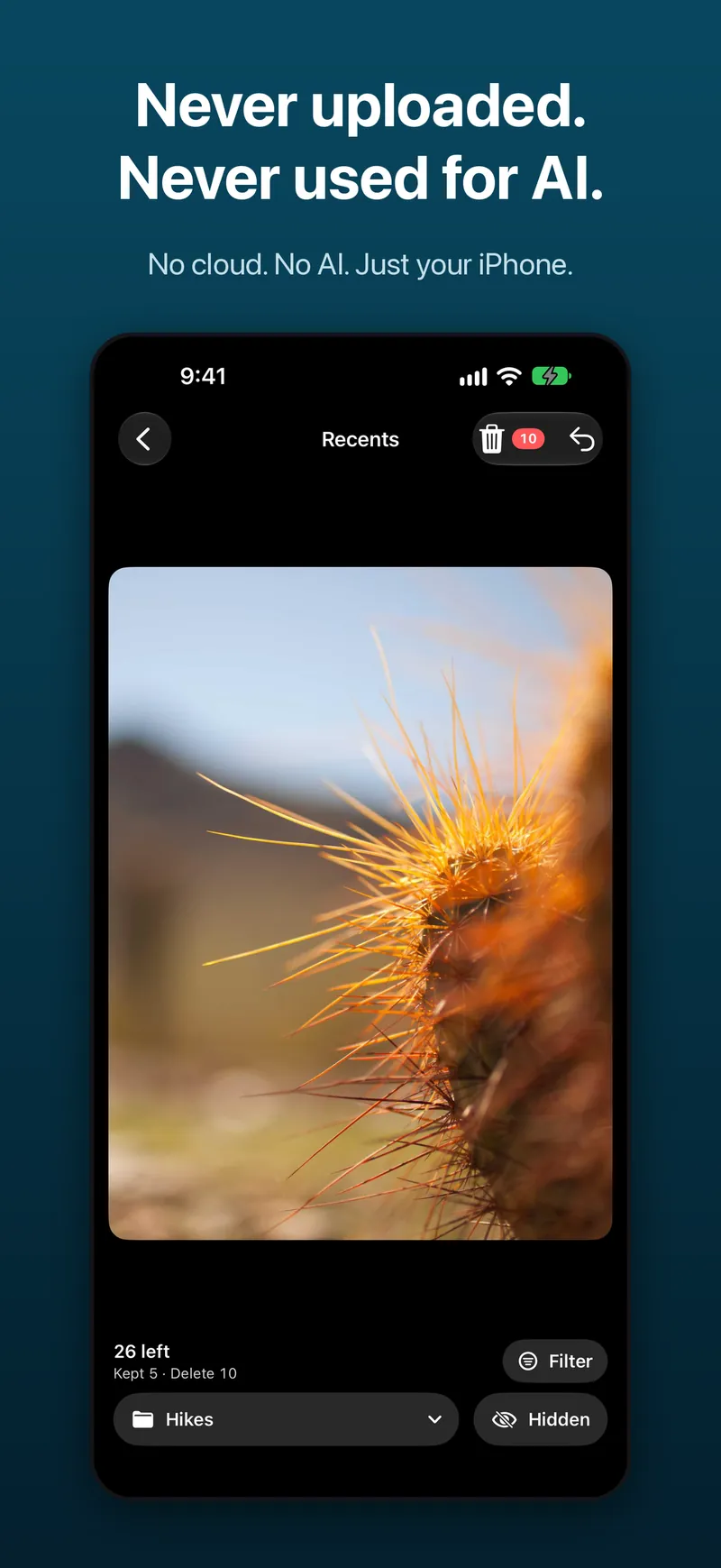The image size is (721, 1568).
Task: Tap the battery charging indicator
Action: pyautogui.click(x=551, y=376)
